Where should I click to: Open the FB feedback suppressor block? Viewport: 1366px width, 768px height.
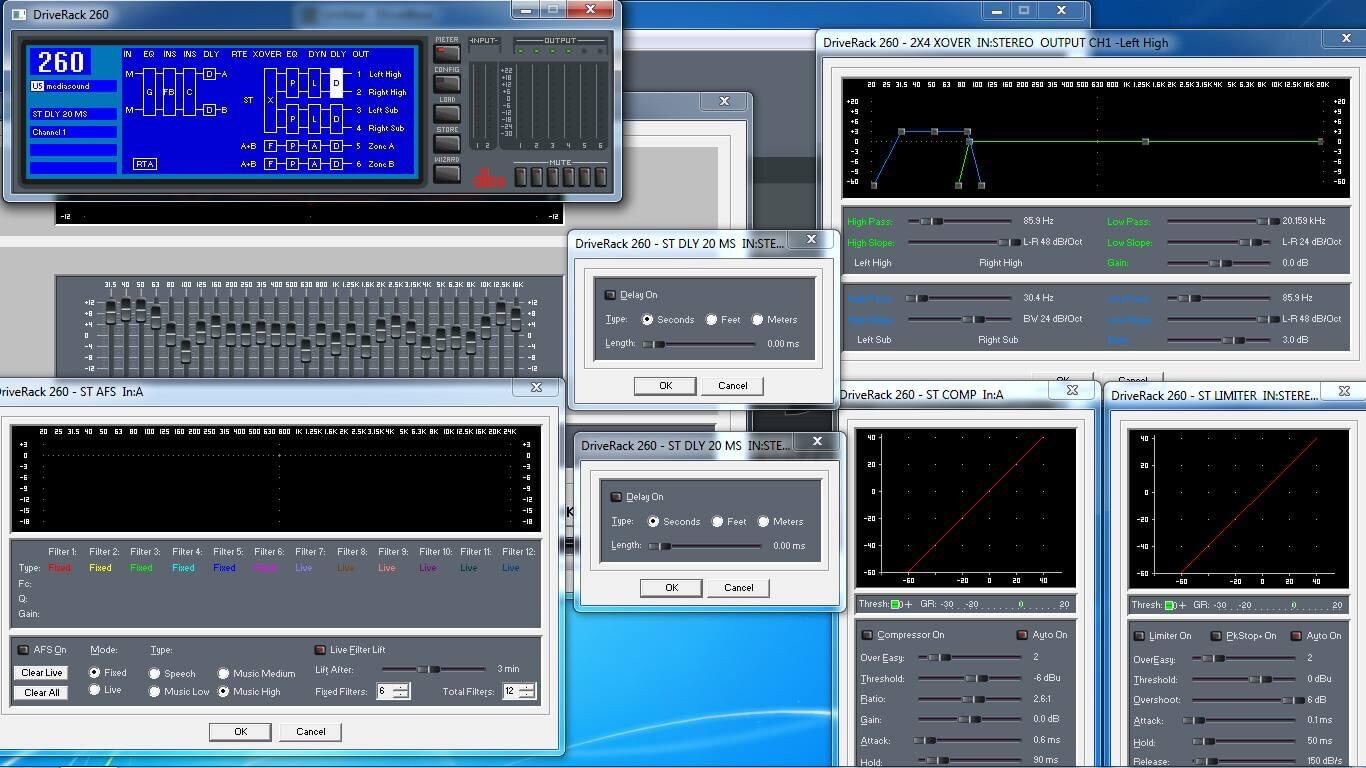(x=169, y=92)
